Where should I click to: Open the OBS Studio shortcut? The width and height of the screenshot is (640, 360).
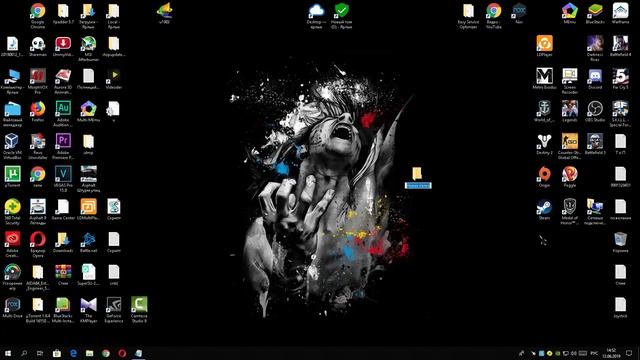tap(595, 111)
